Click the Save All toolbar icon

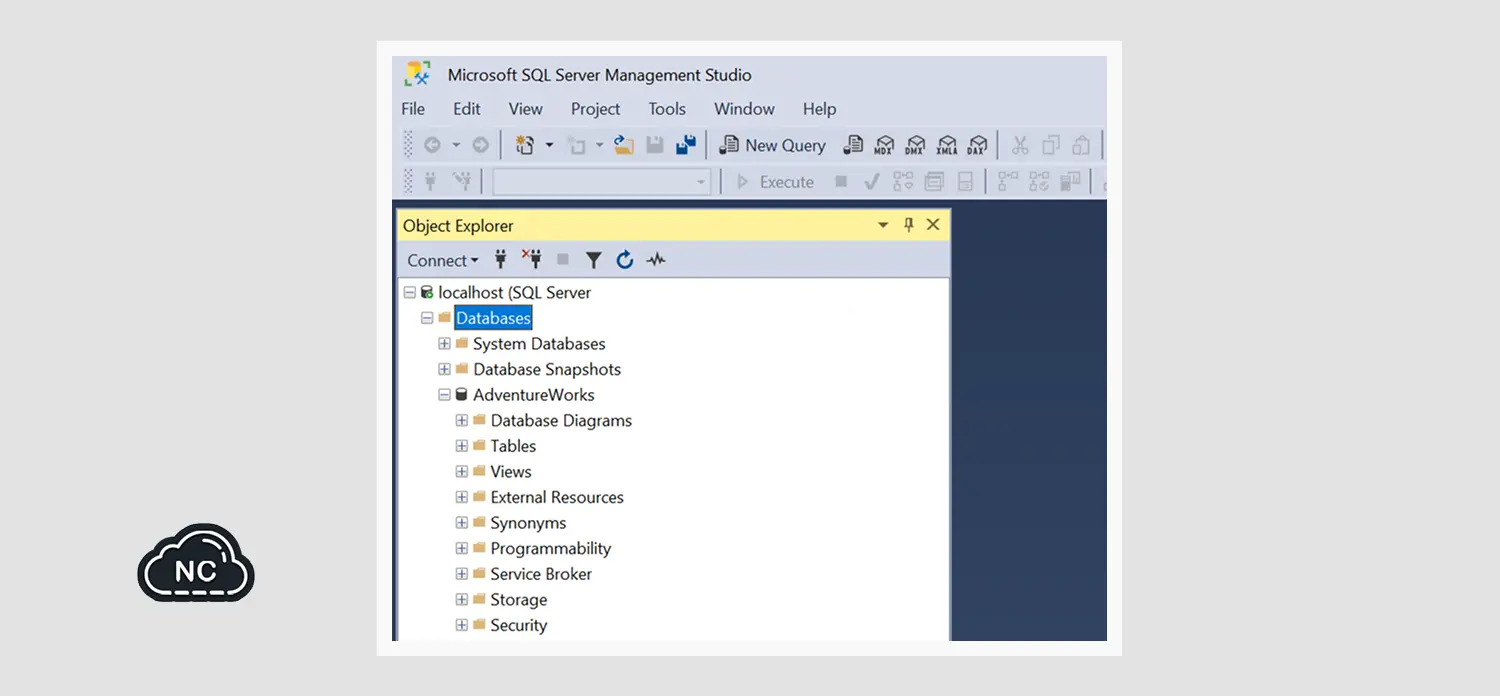point(686,146)
